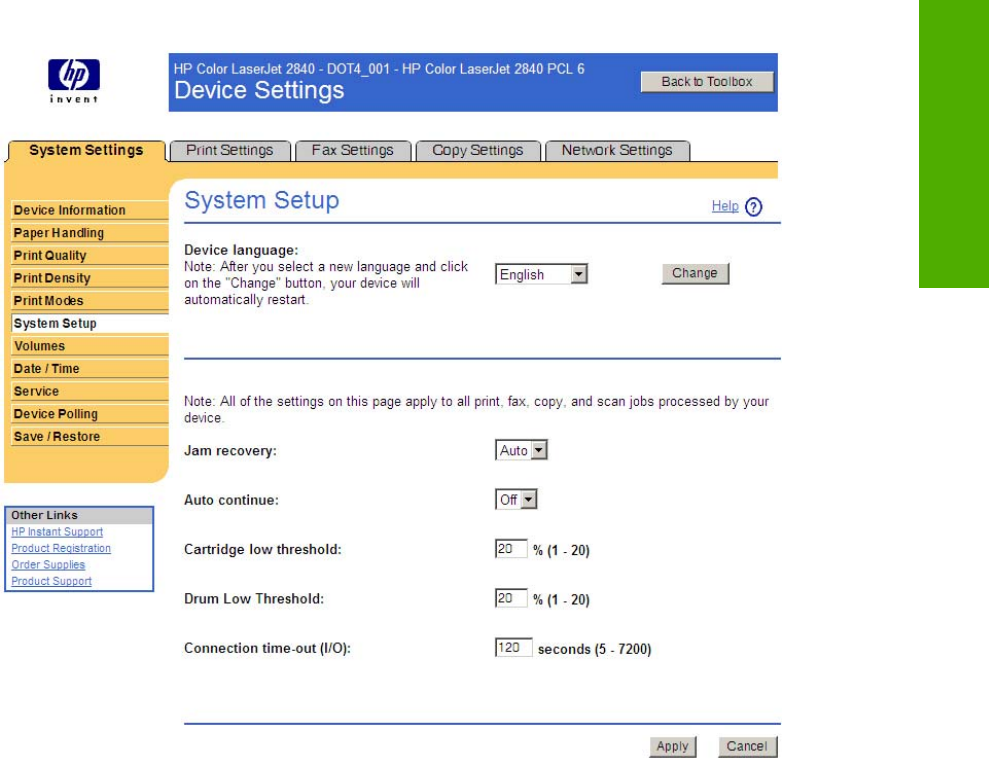Image resolution: width=989 pixels, height=765 pixels.
Task: Click the 'Auto continue:' label
Action: [x=231, y=500]
